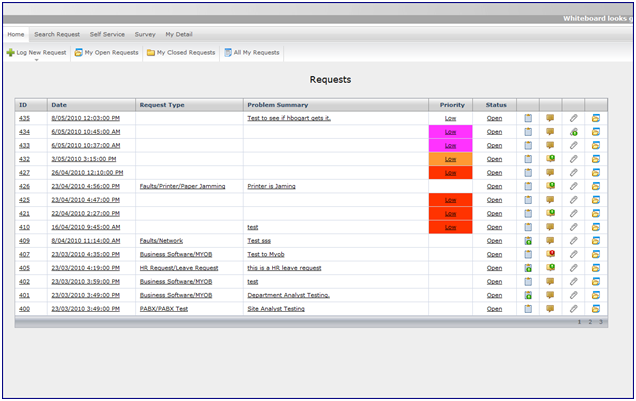
Task: Go to the Survey tab
Action: pyautogui.click(x=145, y=34)
